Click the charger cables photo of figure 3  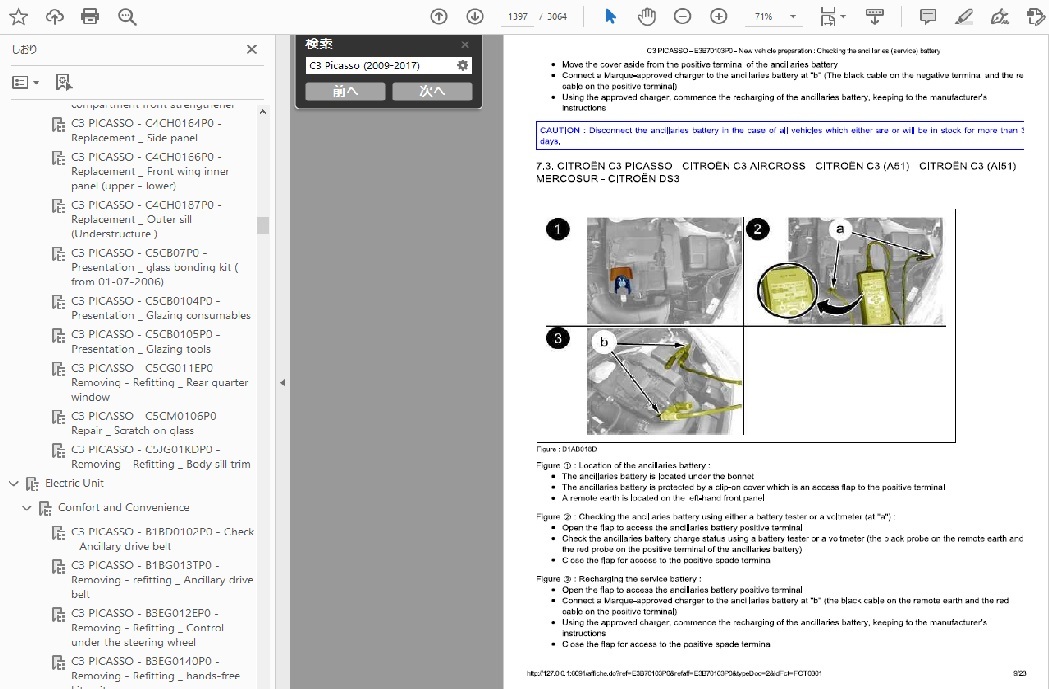664,381
